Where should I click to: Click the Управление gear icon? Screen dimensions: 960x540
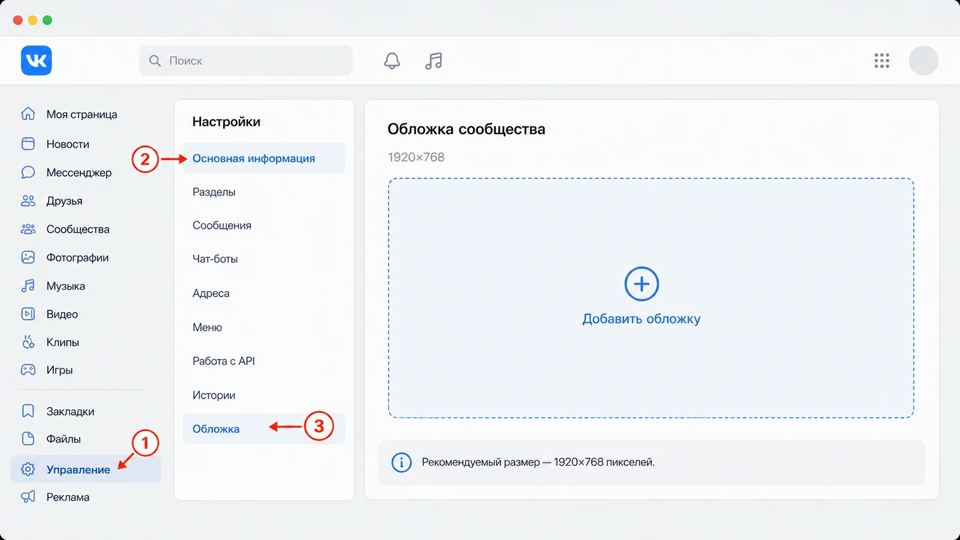(28, 470)
